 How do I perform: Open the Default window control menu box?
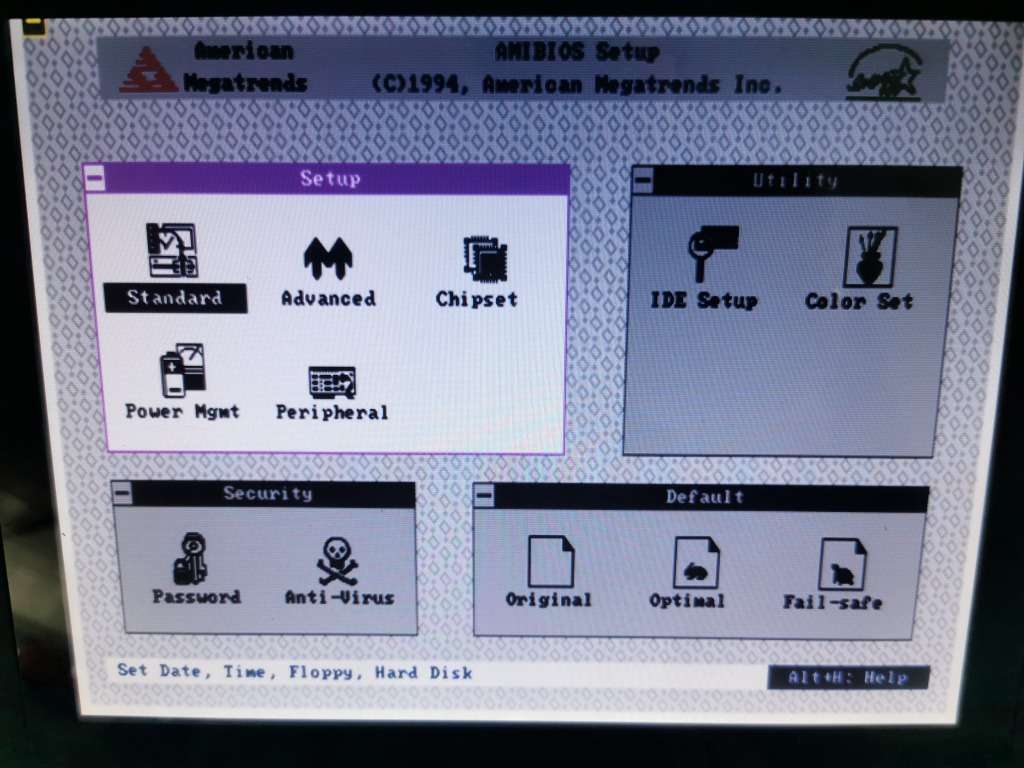pyautogui.click(x=483, y=496)
